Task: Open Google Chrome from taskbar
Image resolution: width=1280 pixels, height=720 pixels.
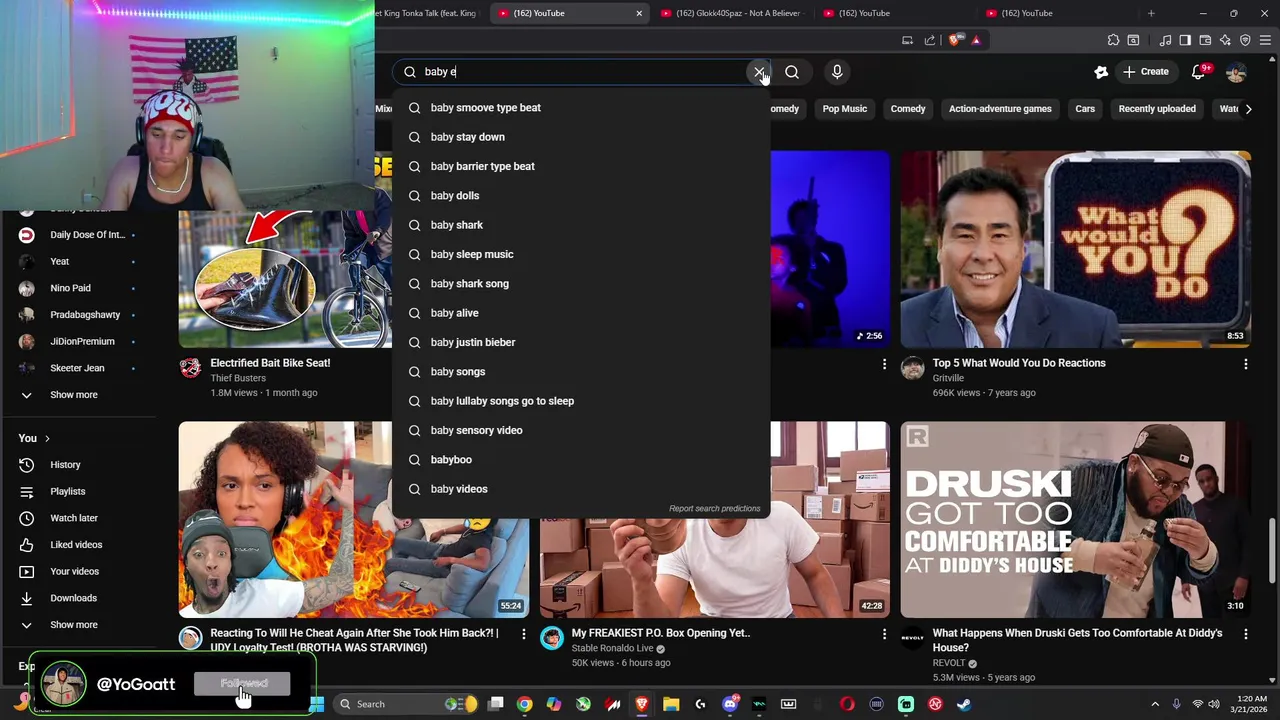Action: [x=524, y=704]
